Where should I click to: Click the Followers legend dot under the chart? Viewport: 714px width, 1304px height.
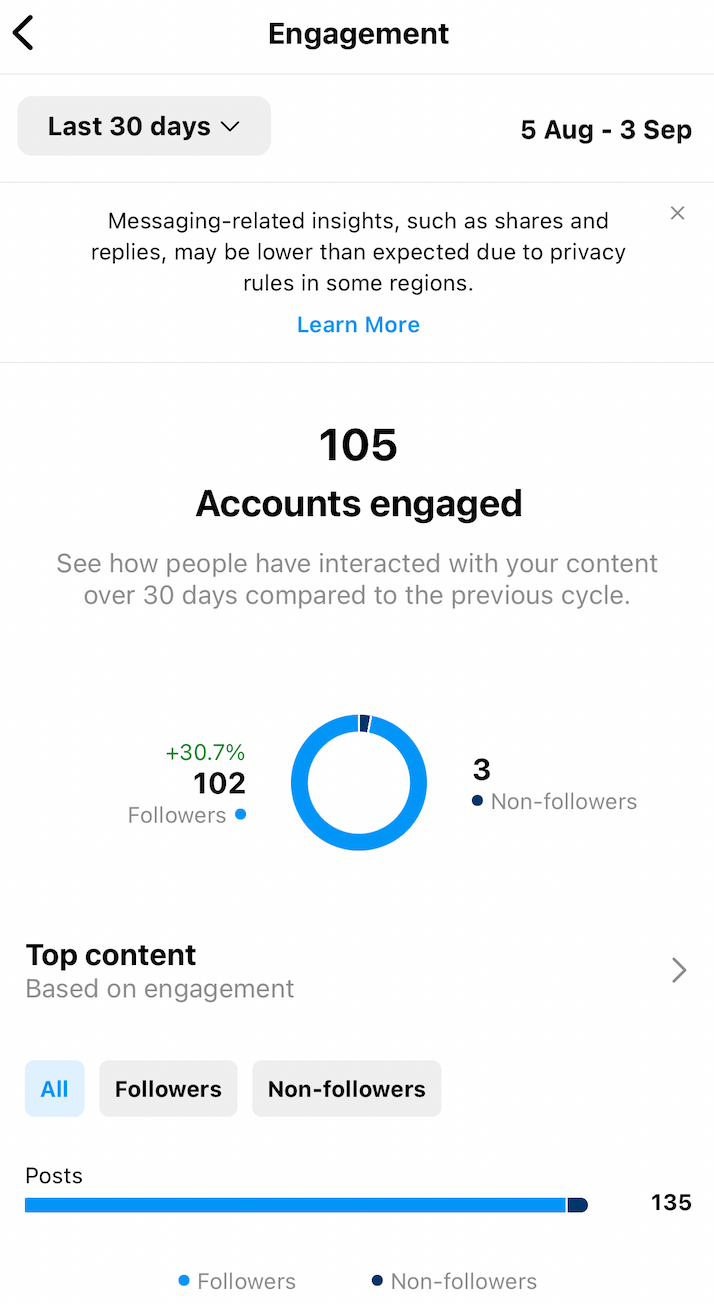point(183,1281)
